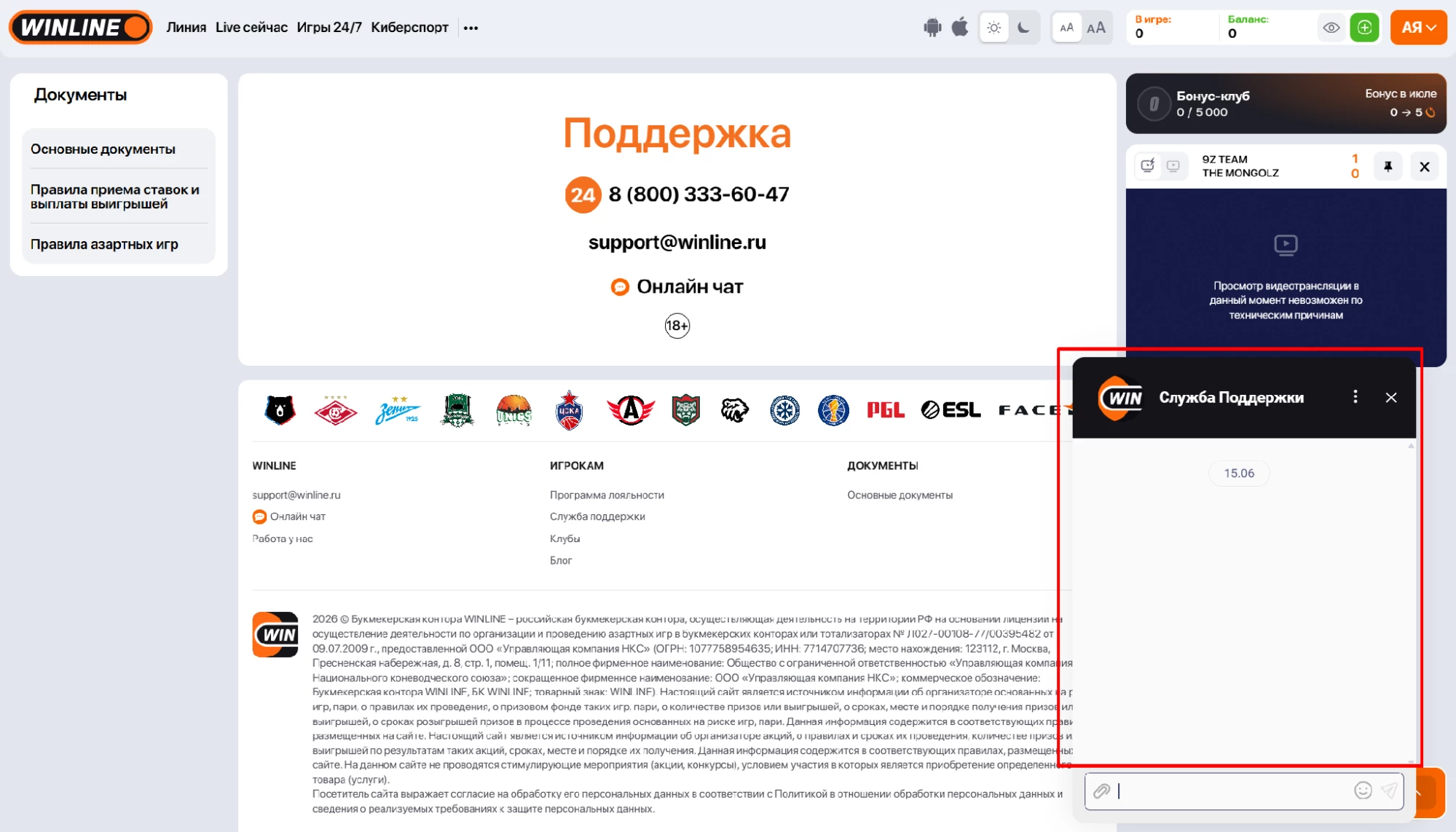The image size is (1456, 832).
Task: Click the PGL esports logo
Action: [x=886, y=410]
